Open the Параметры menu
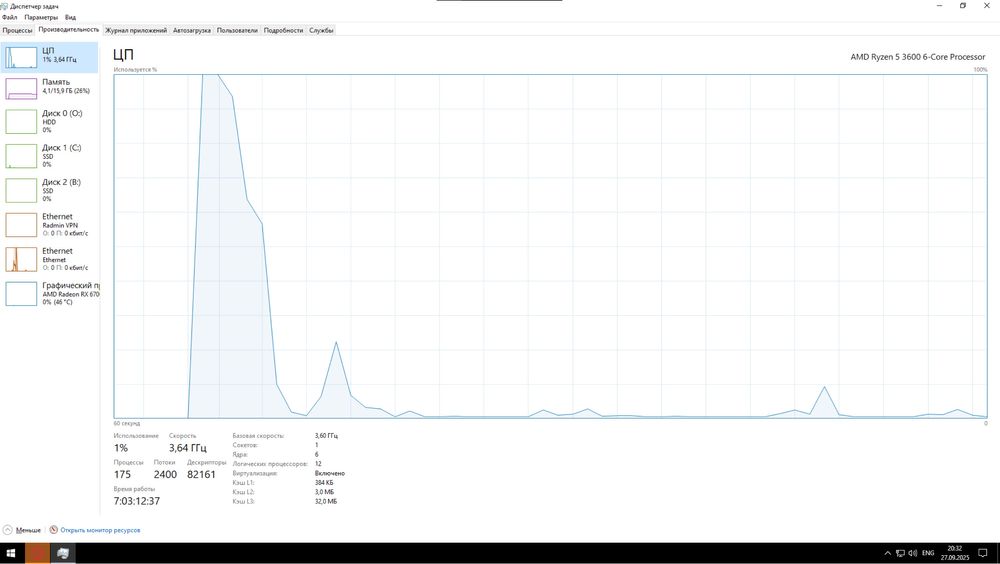The width and height of the screenshot is (1000, 564). [41, 17]
